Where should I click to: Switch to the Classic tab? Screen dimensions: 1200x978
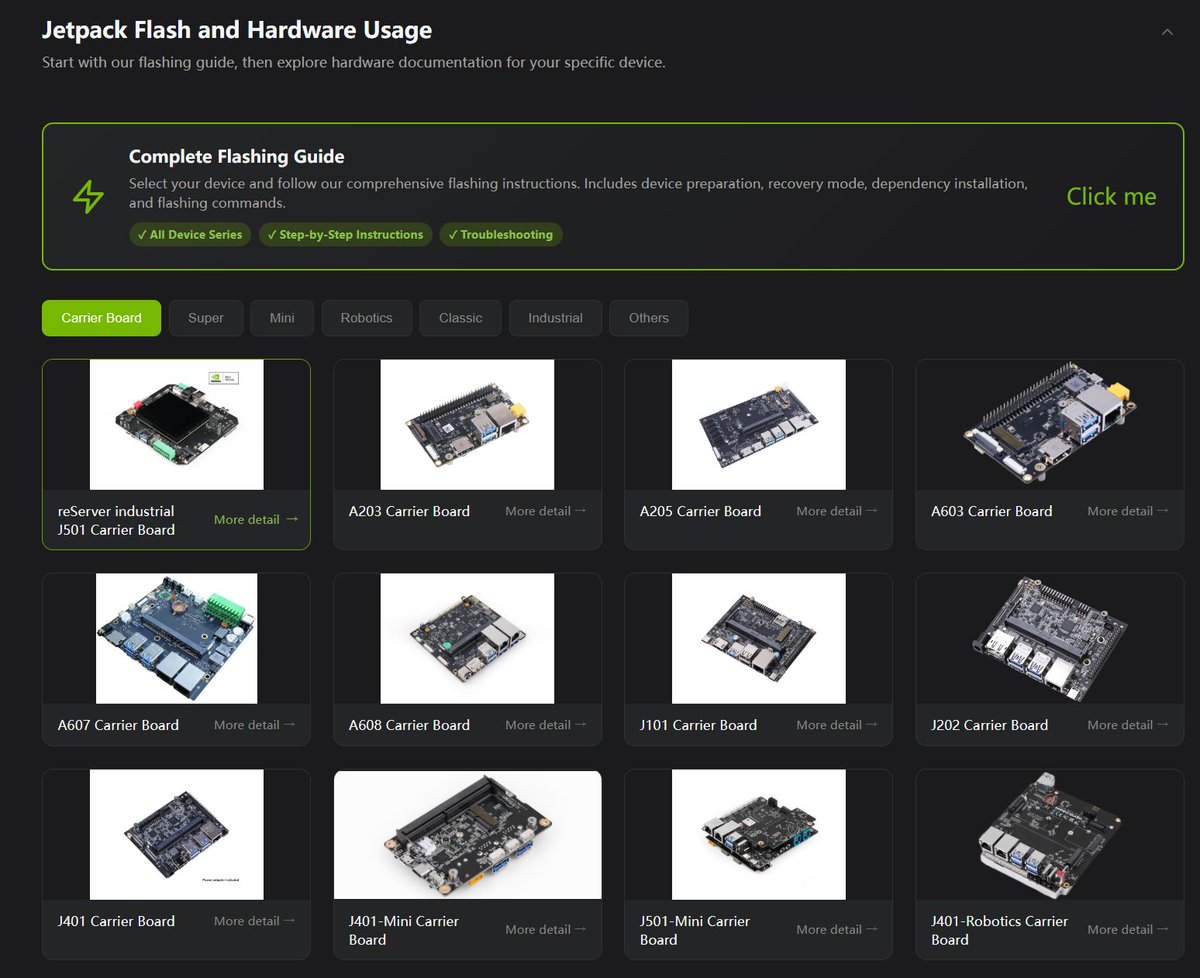pos(460,318)
